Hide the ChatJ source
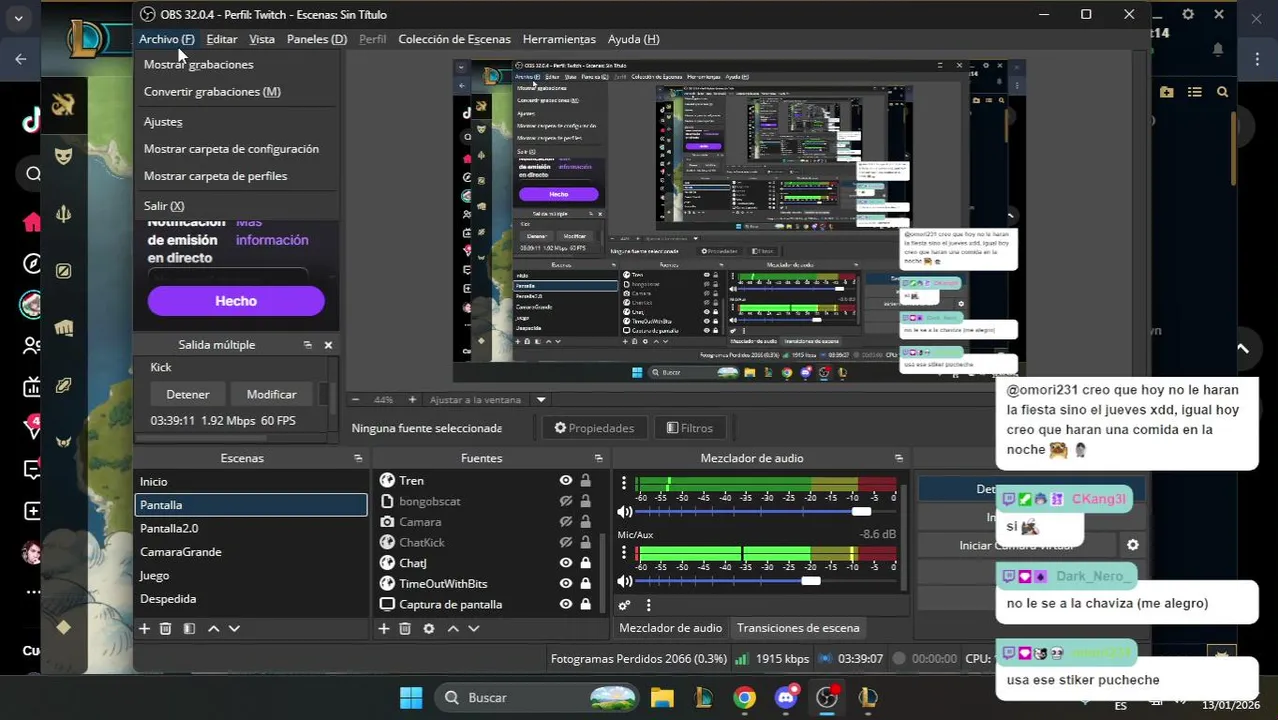 pos(566,563)
